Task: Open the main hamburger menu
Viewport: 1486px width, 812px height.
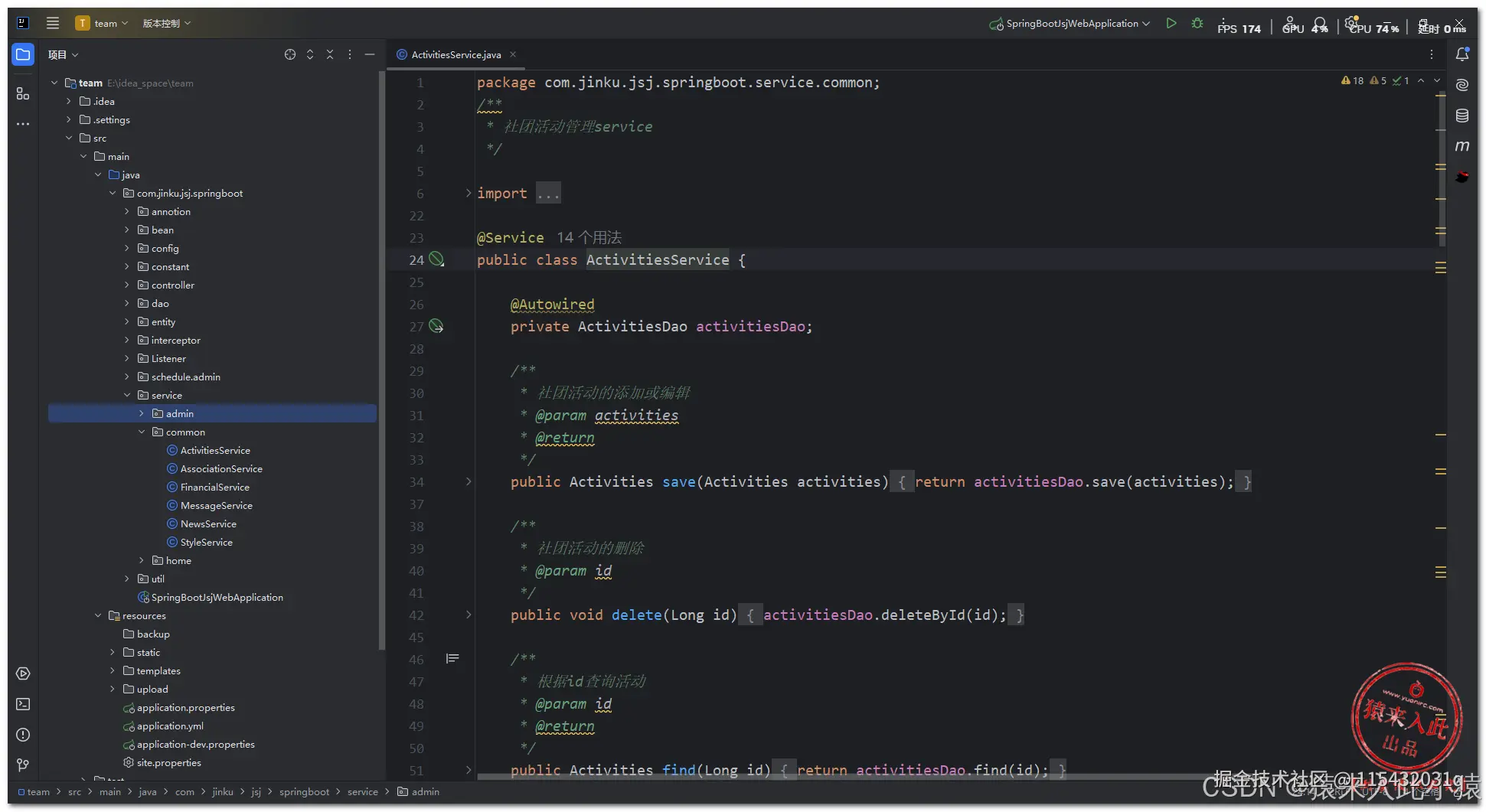Action: tap(52, 23)
